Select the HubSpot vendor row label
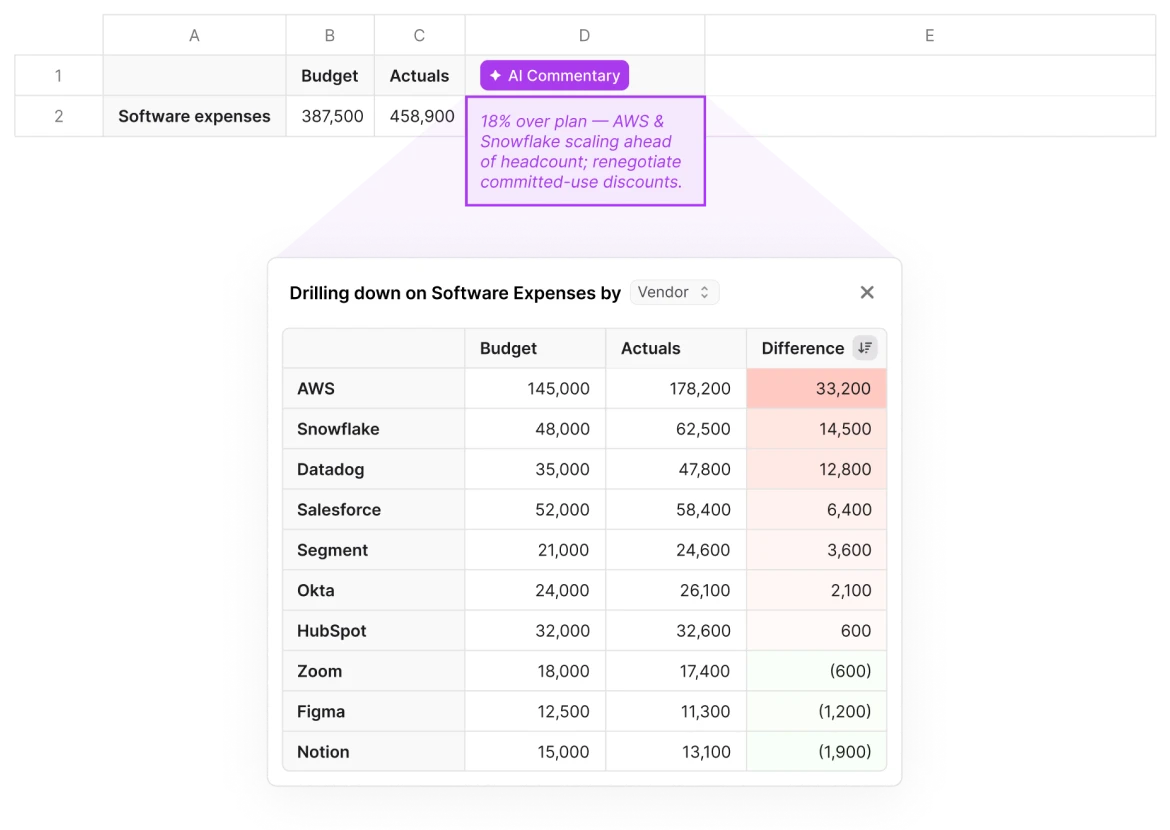This screenshot has height=830, width=1170. 374,630
